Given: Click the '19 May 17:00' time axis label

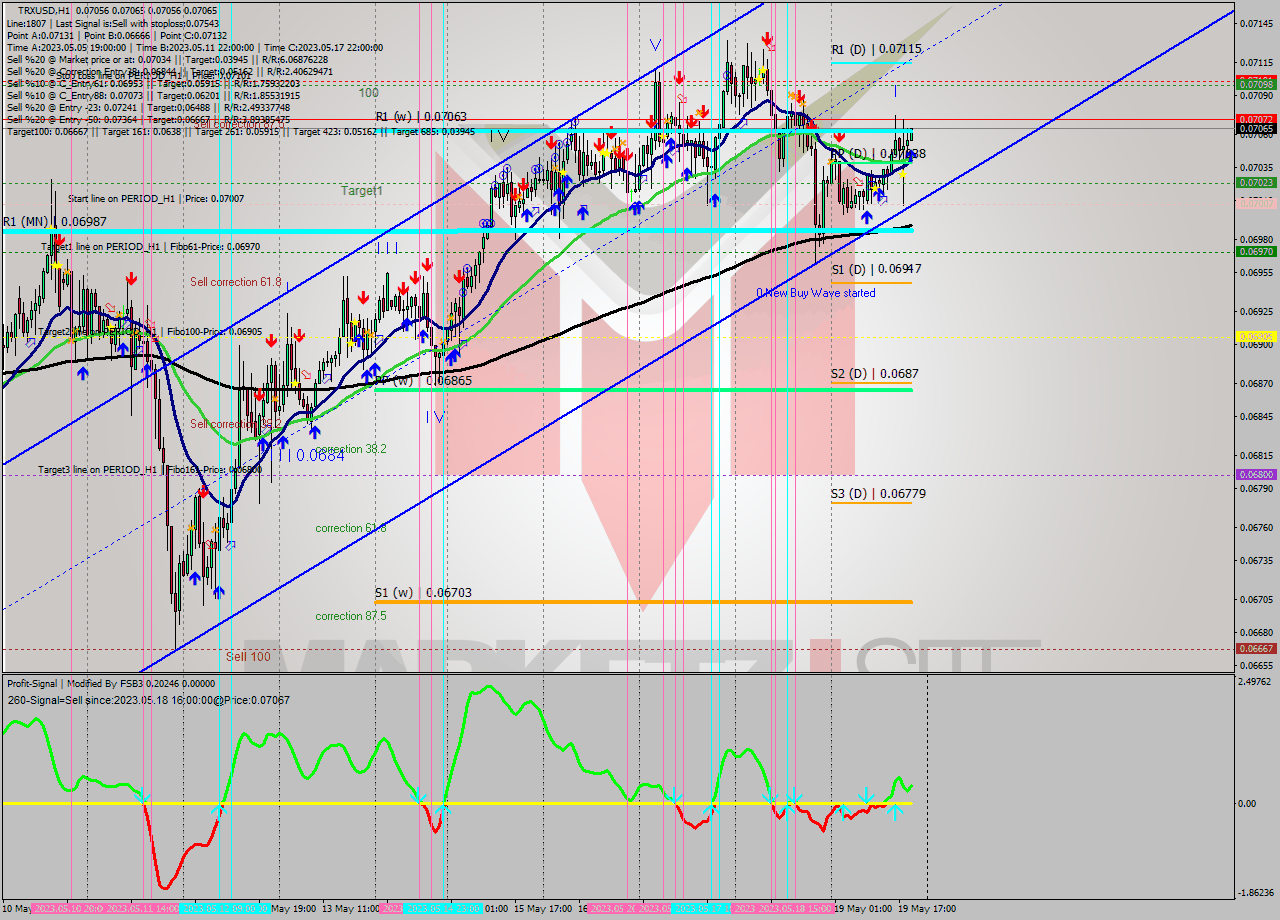Looking at the screenshot, I should pyautogui.click(x=927, y=909).
